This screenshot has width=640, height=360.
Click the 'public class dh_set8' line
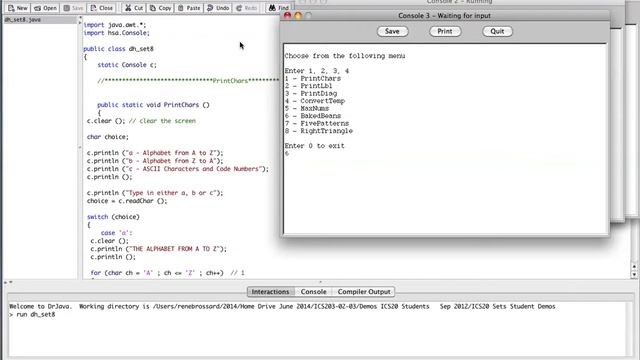click(118, 49)
